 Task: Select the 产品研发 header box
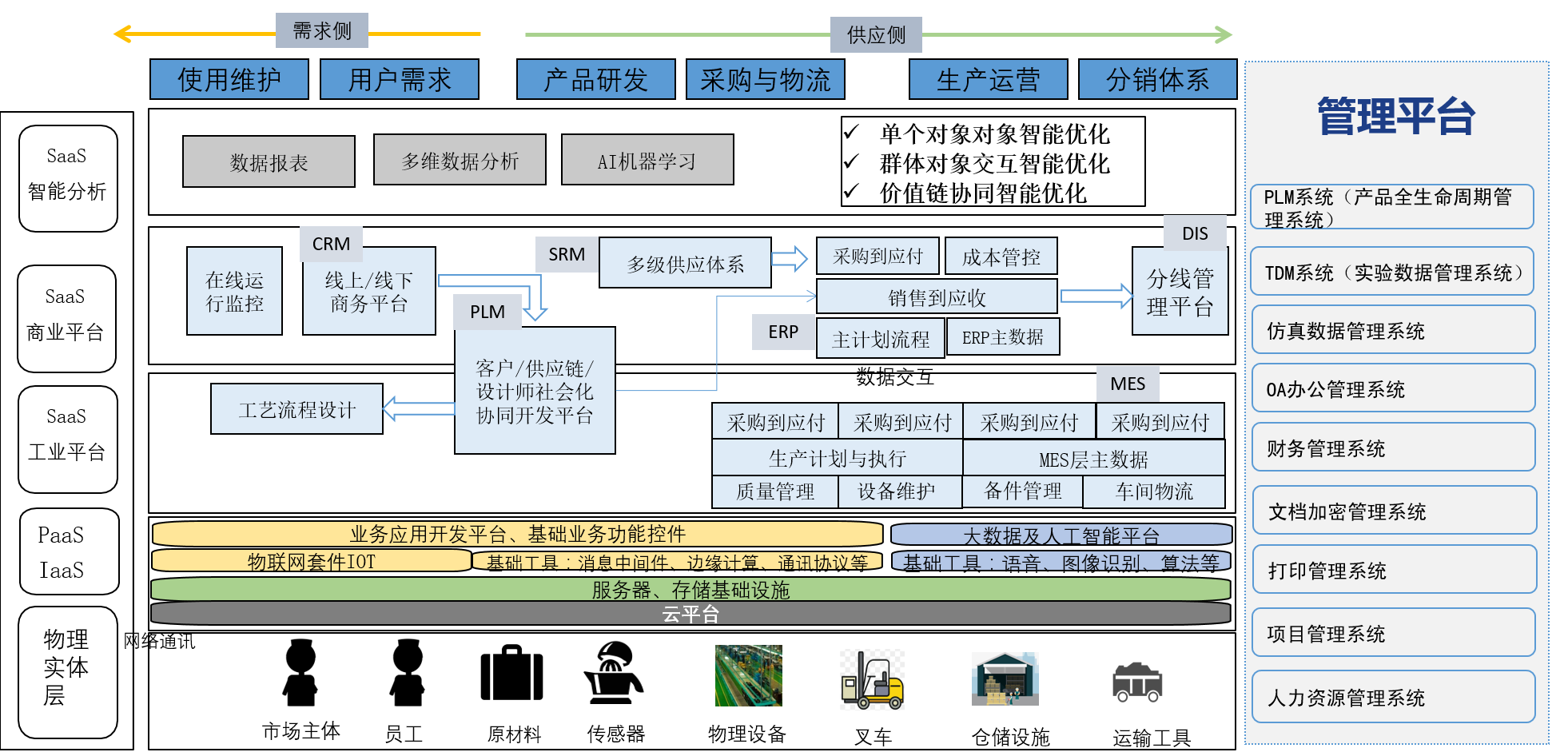(x=596, y=79)
